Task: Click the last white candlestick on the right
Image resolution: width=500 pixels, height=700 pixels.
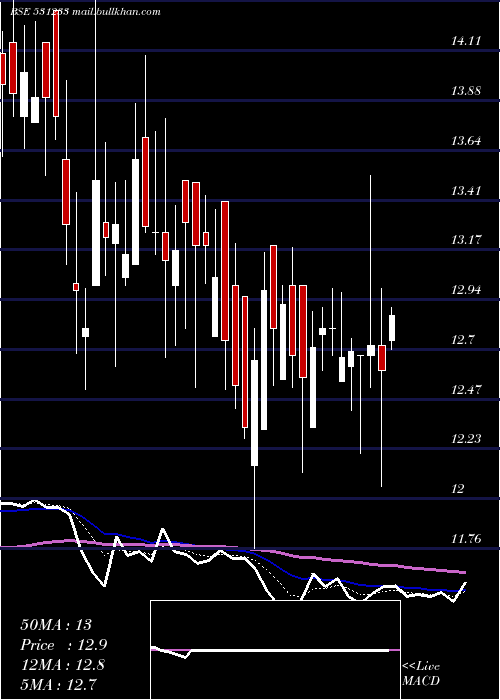Action: (392, 328)
